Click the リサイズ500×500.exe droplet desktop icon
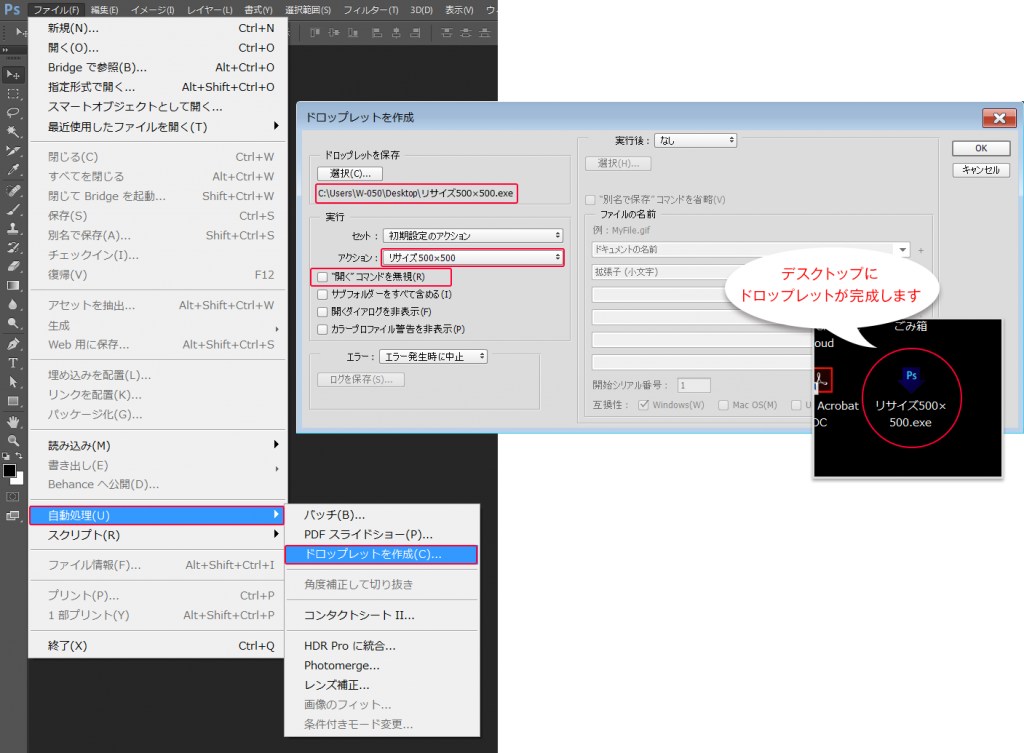Viewport: 1024px width, 753px height. (911, 398)
